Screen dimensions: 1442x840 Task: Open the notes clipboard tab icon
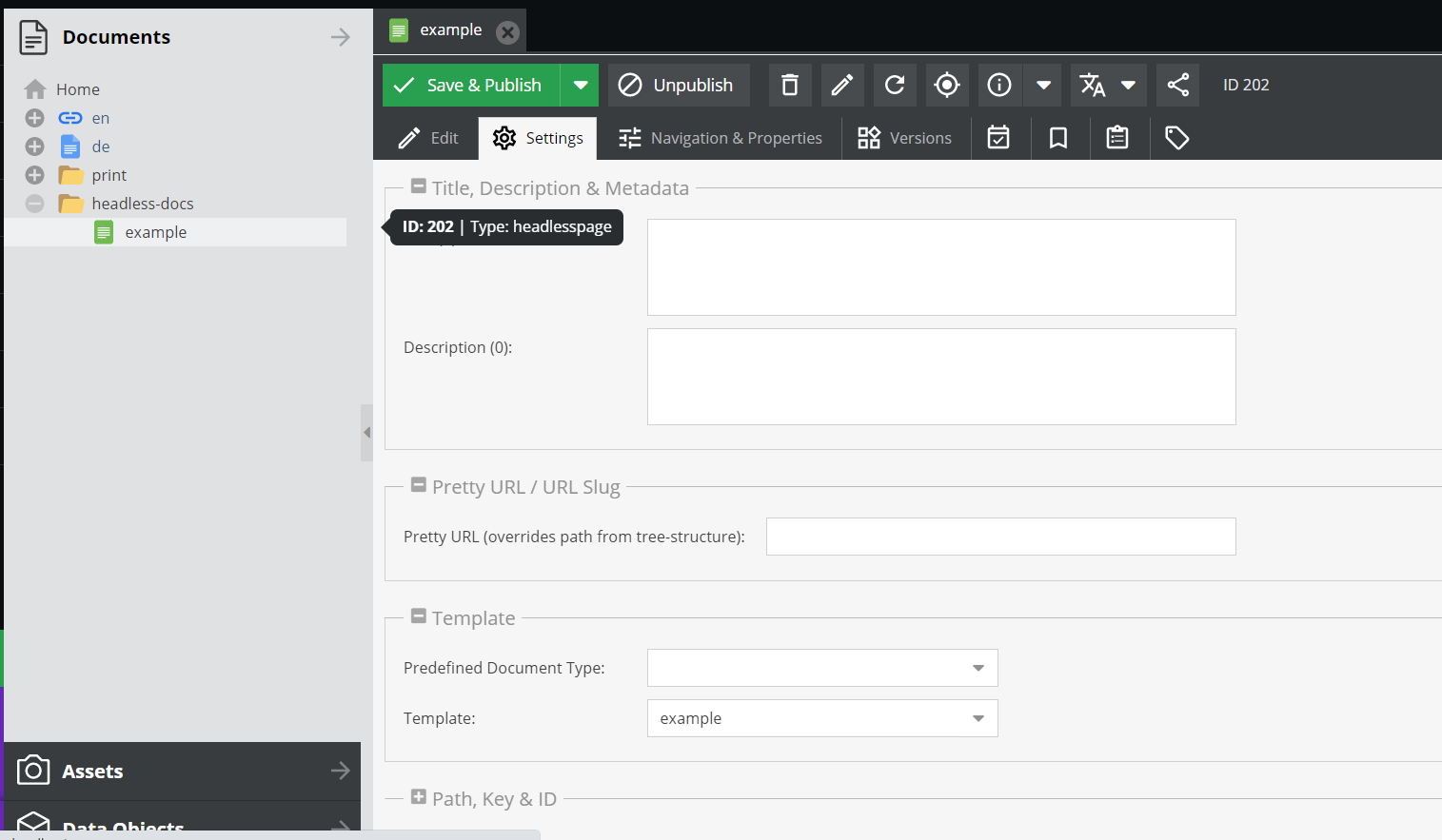pos(1117,138)
